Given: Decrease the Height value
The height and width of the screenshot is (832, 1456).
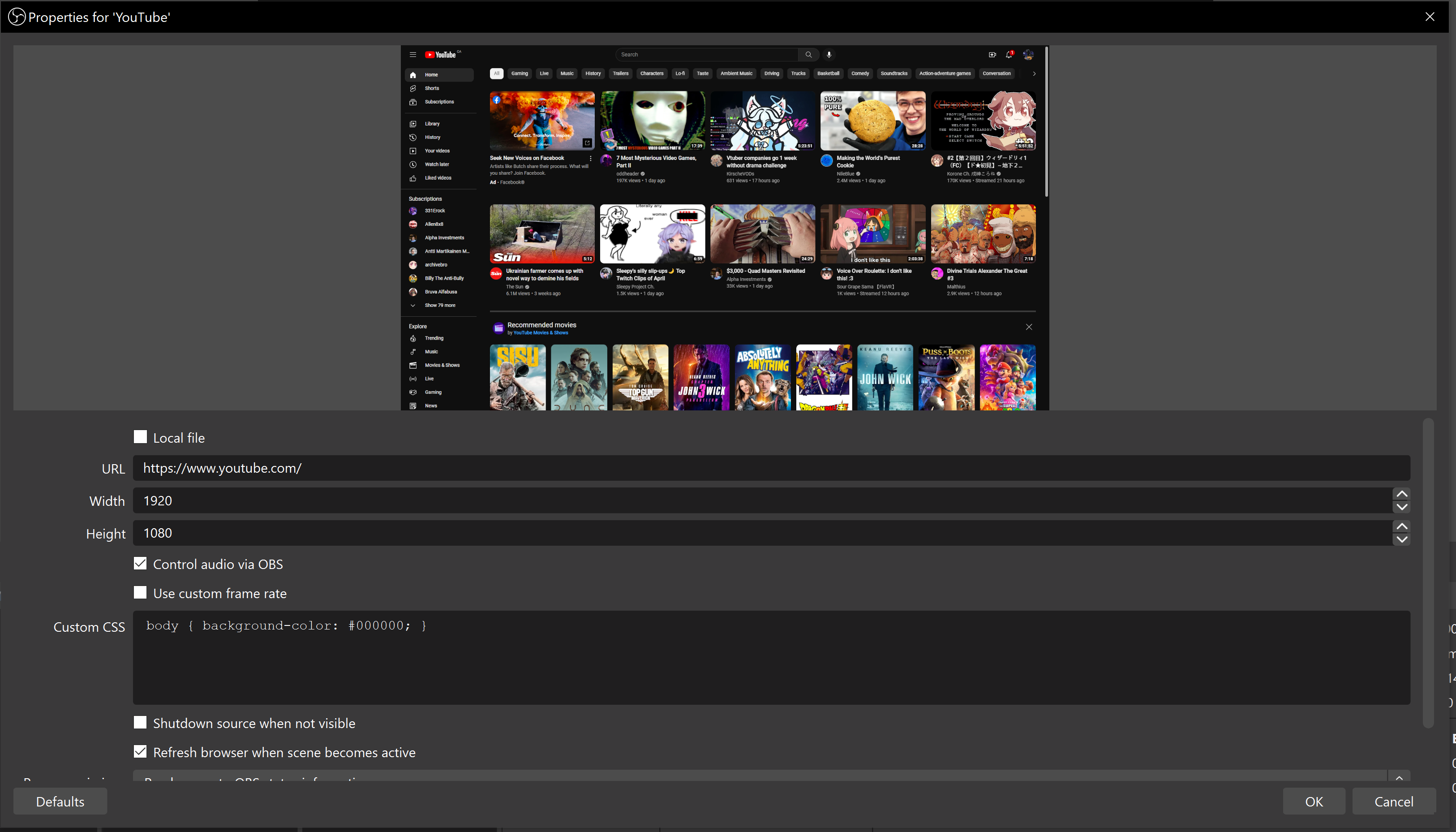Looking at the screenshot, I should (x=1402, y=540).
